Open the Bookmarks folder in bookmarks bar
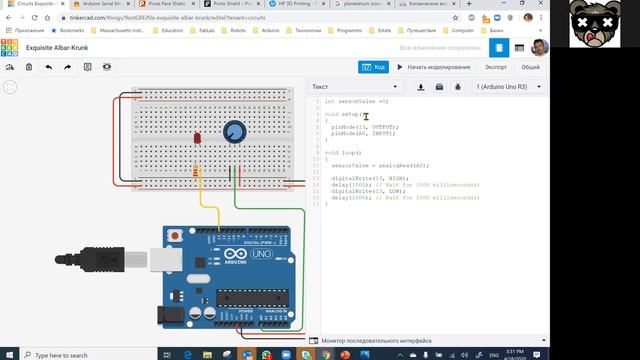This screenshot has height=360, width=640. point(68,31)
